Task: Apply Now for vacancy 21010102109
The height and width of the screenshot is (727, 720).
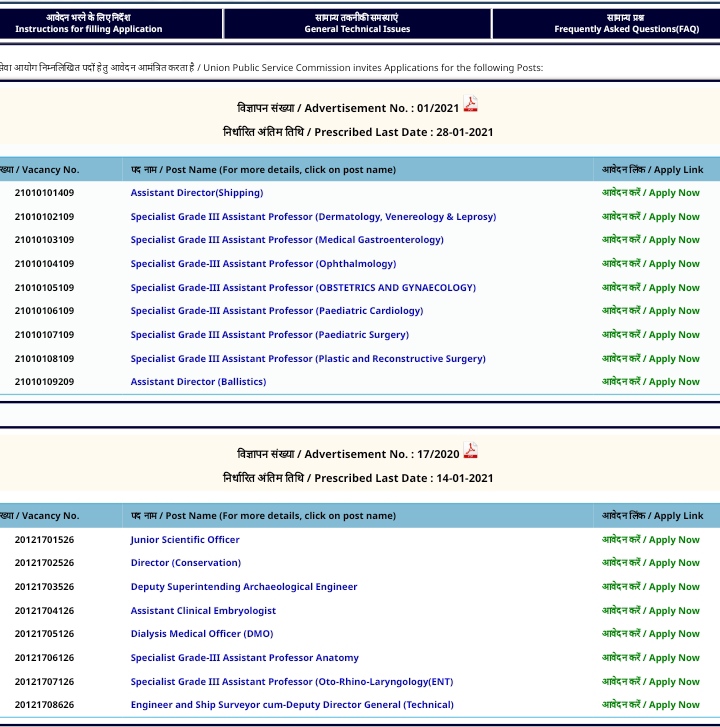Action: (651, 217)
